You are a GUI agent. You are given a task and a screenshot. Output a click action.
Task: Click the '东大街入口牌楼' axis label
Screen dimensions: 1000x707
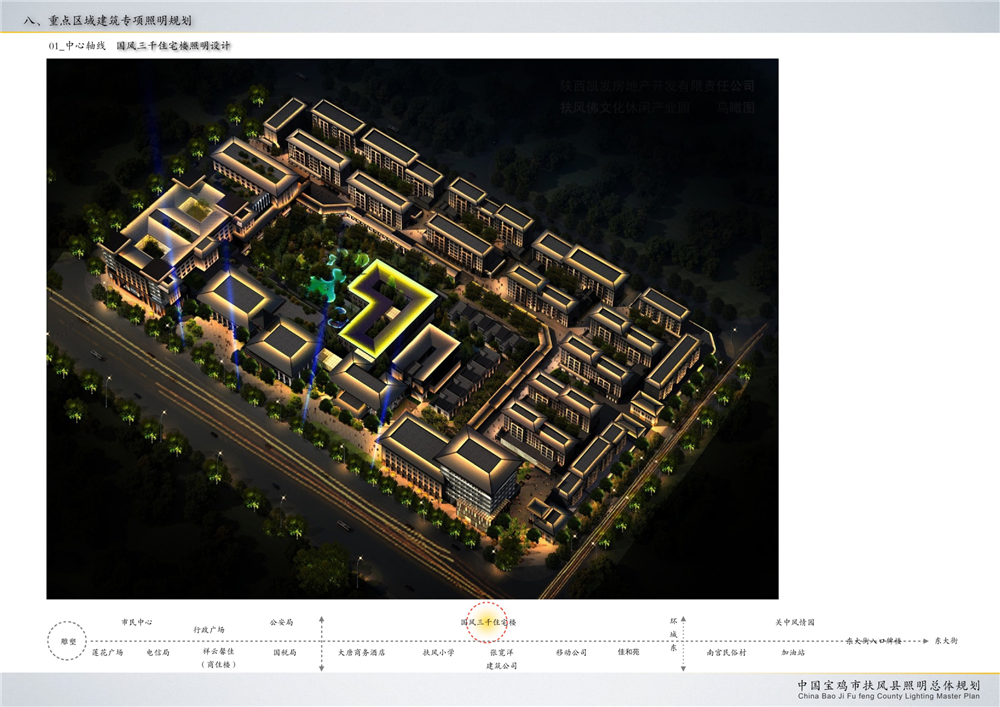(874, 641)
